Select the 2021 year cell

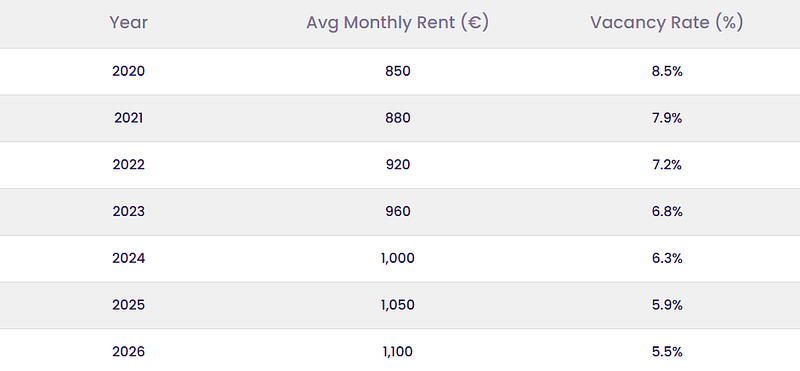(x=129, y=118)
